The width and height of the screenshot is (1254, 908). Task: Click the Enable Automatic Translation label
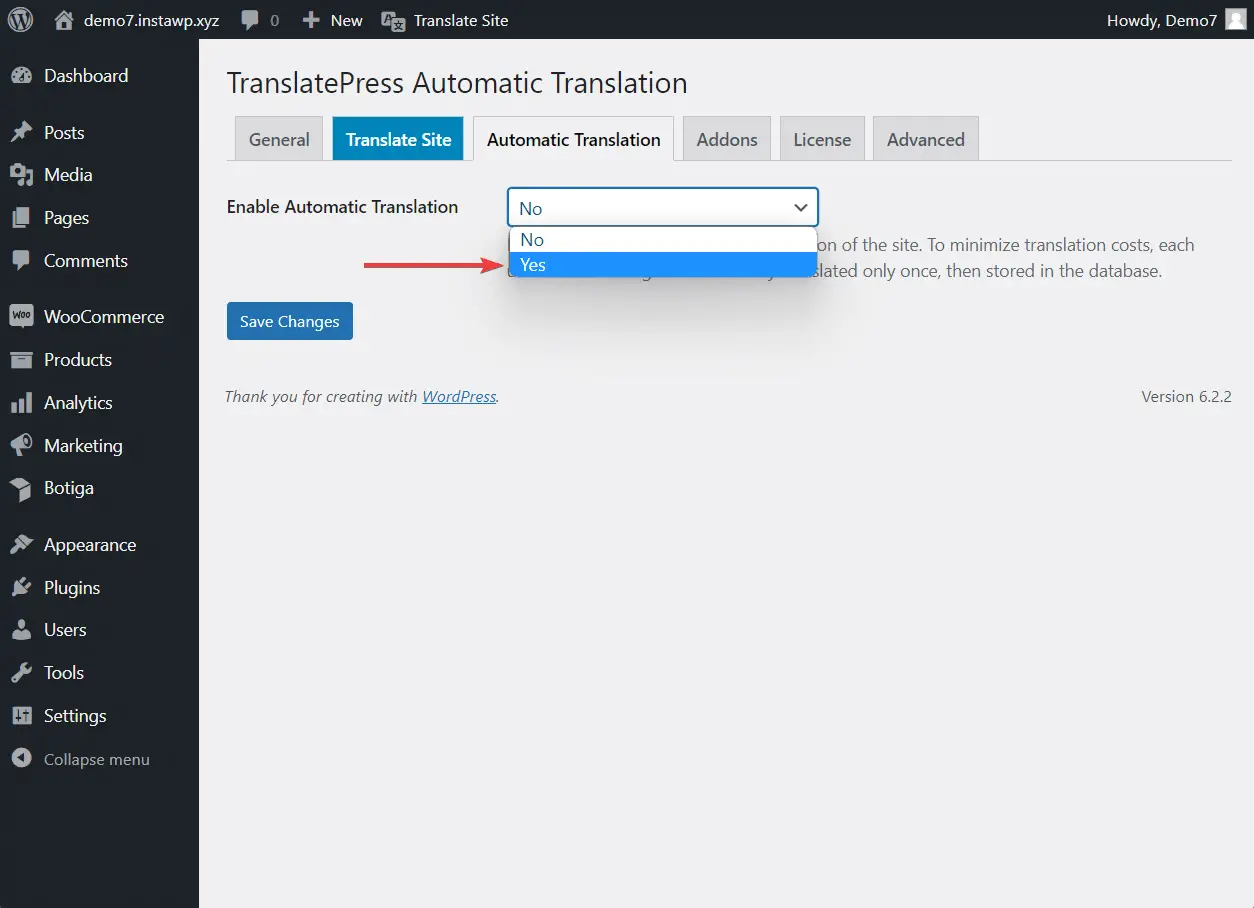[x=342, y=207]
